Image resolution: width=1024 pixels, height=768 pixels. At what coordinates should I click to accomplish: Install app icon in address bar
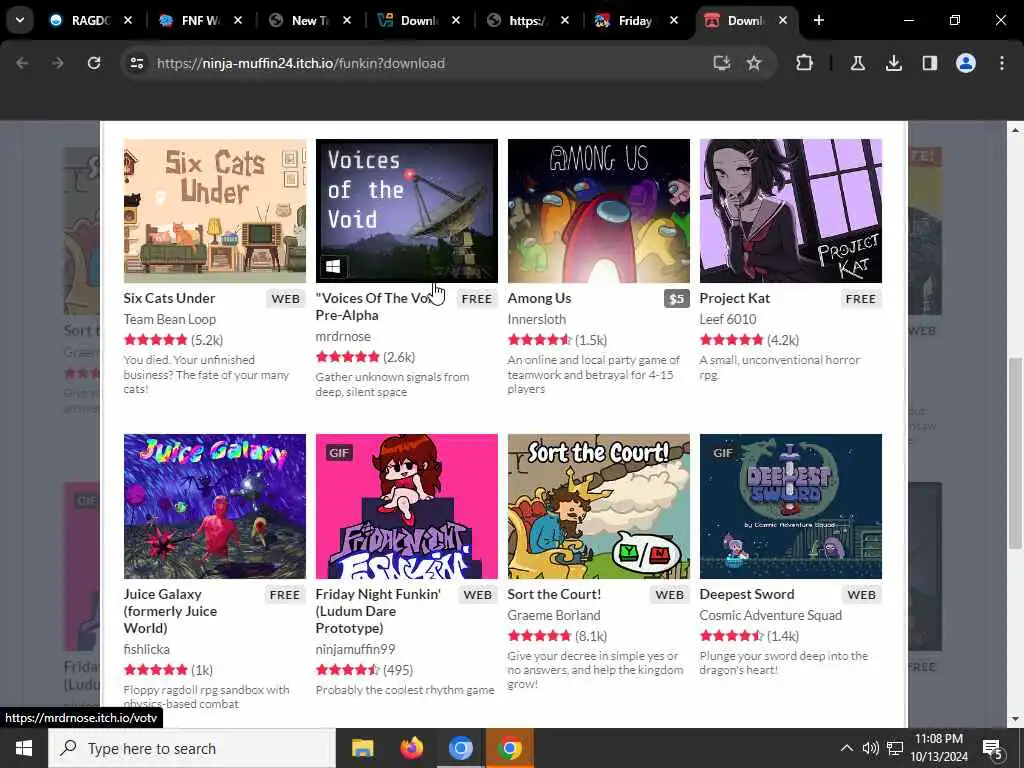722,63
